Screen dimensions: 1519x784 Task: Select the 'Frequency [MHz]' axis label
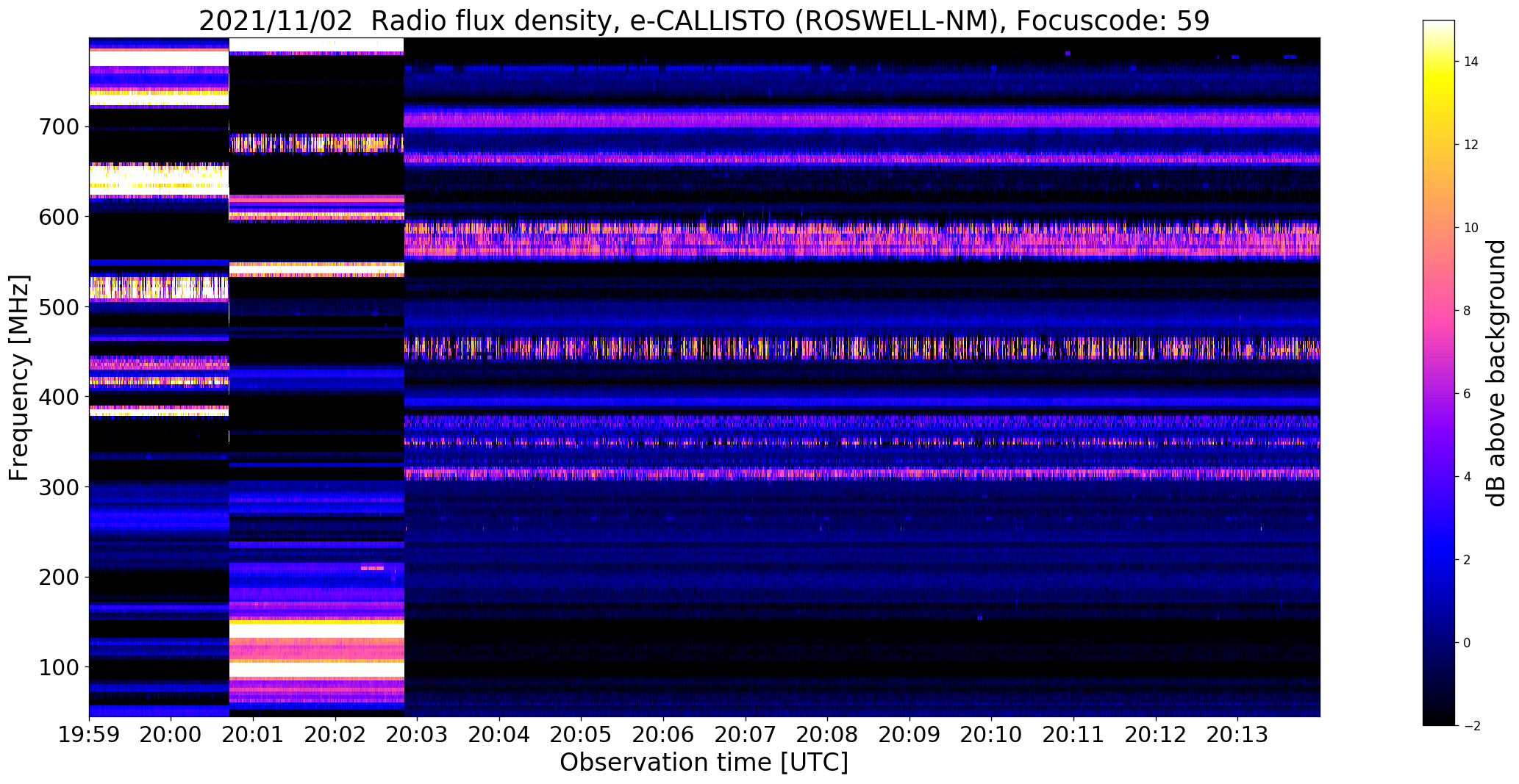(19, 378)
